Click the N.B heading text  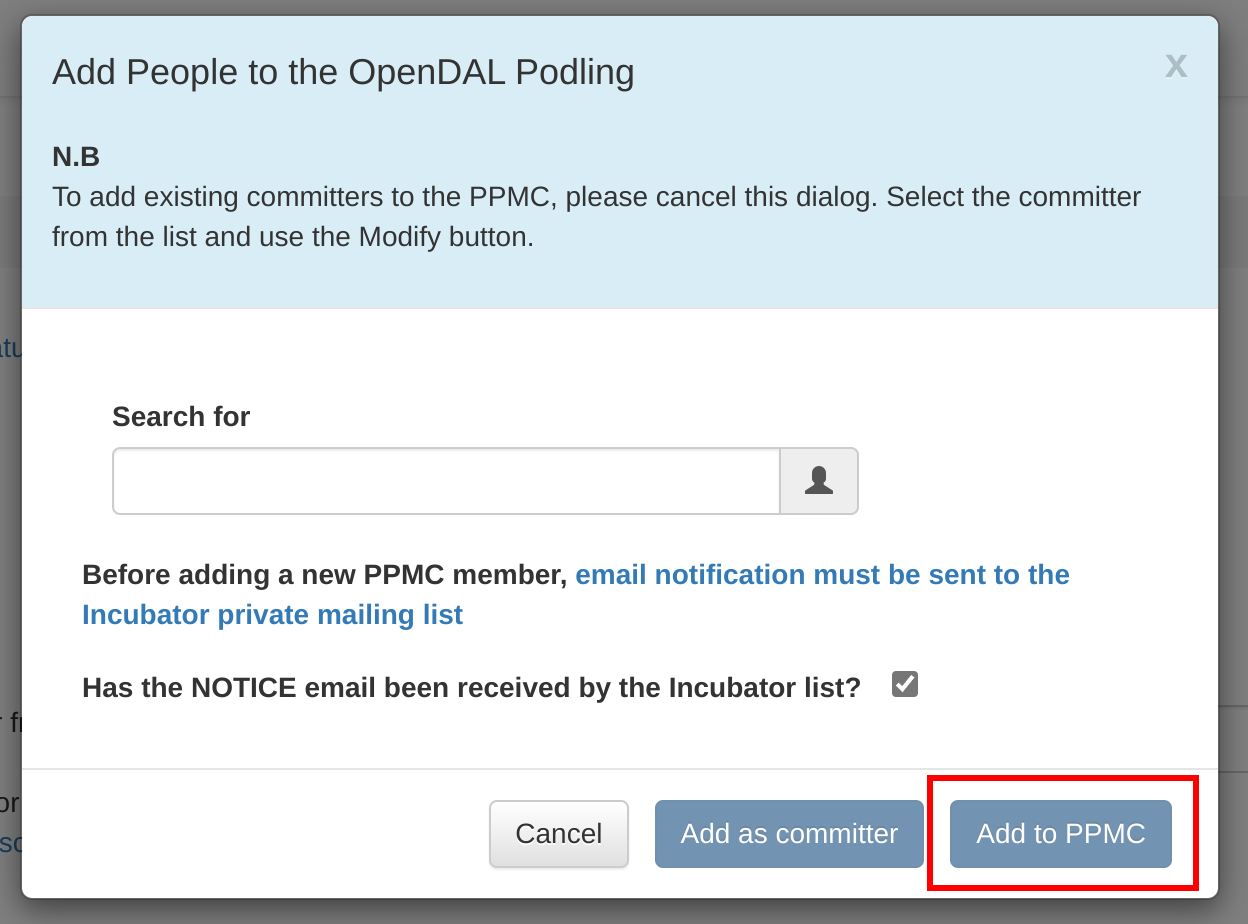(x=76, y=157)
